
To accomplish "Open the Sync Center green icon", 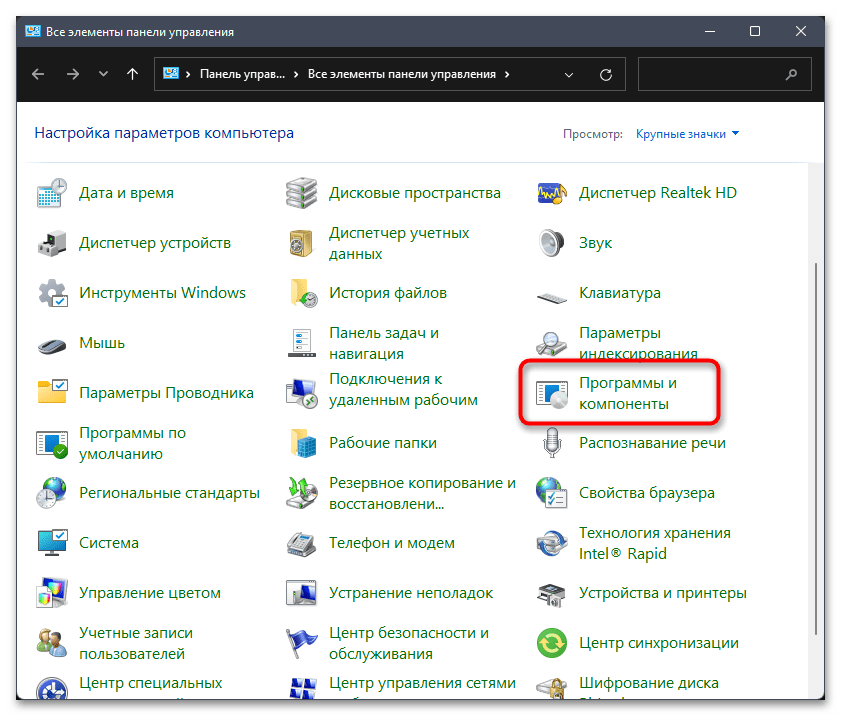I will click(x=552, y=643).
